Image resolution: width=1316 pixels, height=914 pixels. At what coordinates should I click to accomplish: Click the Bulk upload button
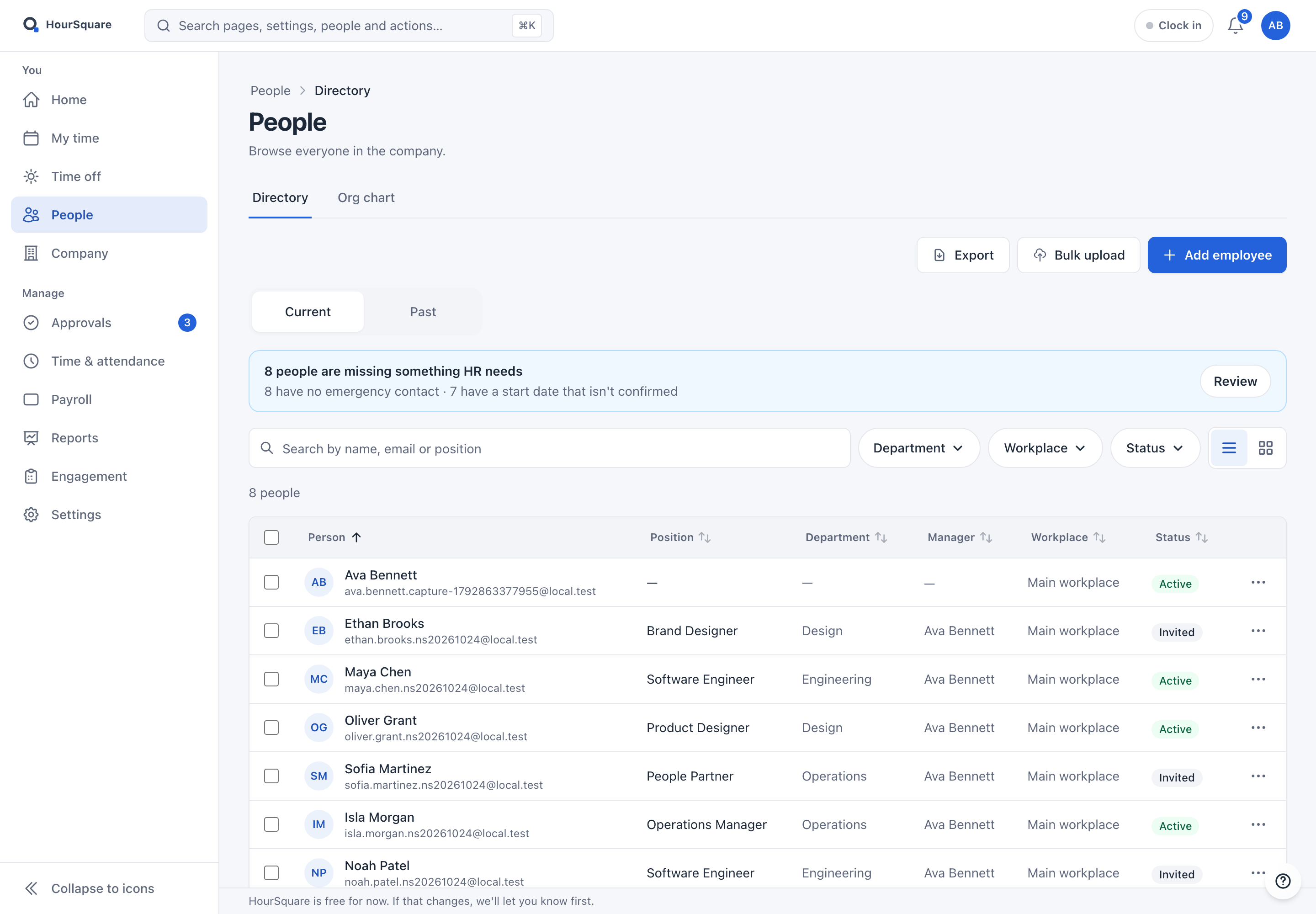tap(1078, 255)
